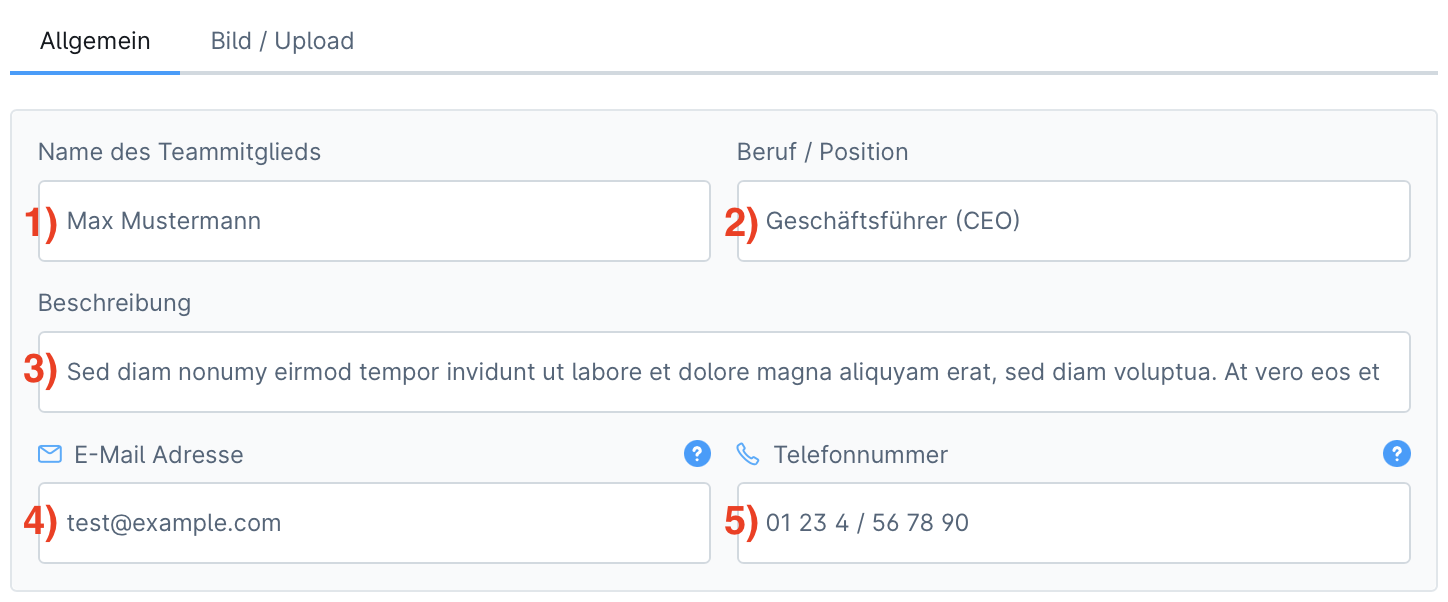Click the envelope icon beside E-Mail Adresse
The height and width of the screenshot is (602, 1448).
[x=50, y=455]
